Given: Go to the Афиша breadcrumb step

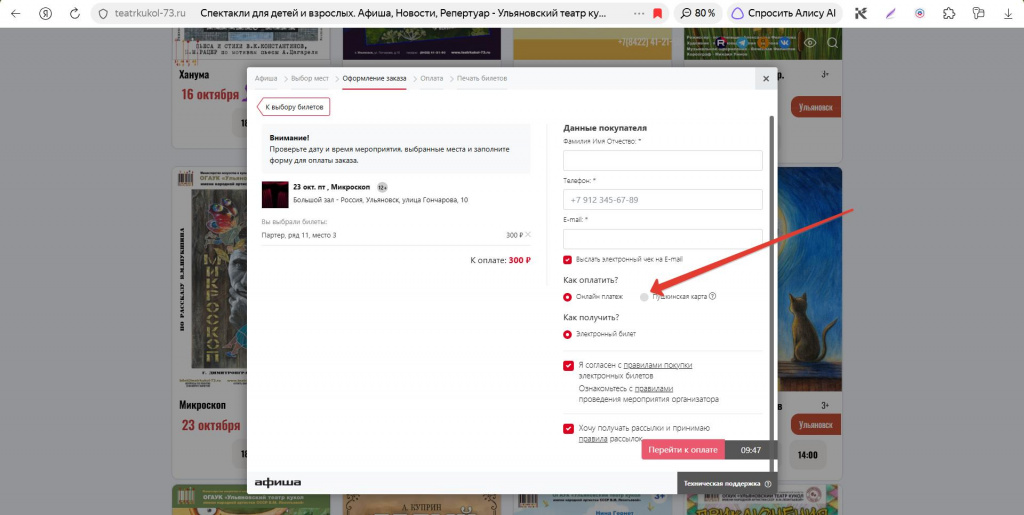Looking at the screenshot, I should pos(266,78).
